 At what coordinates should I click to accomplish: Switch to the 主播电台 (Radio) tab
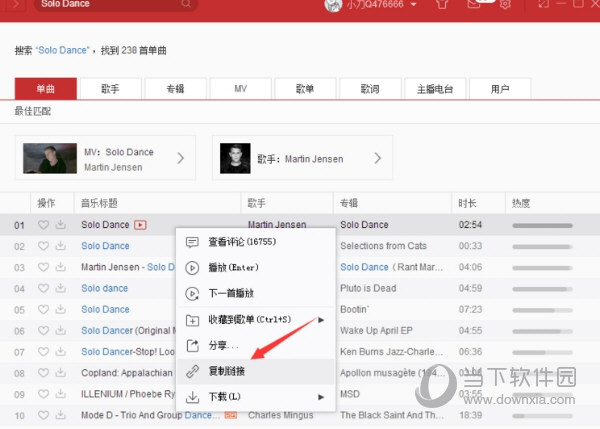pos(435,89)
